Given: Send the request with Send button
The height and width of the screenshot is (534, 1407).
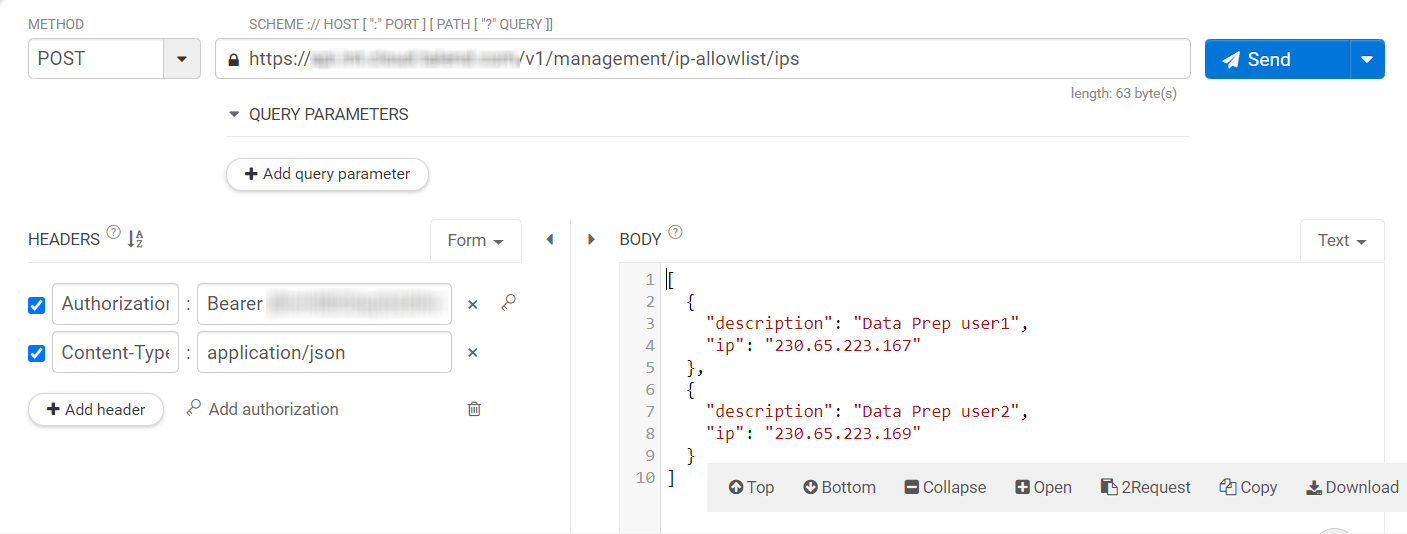Looking at the screenshot, I should coord(1277,59).
